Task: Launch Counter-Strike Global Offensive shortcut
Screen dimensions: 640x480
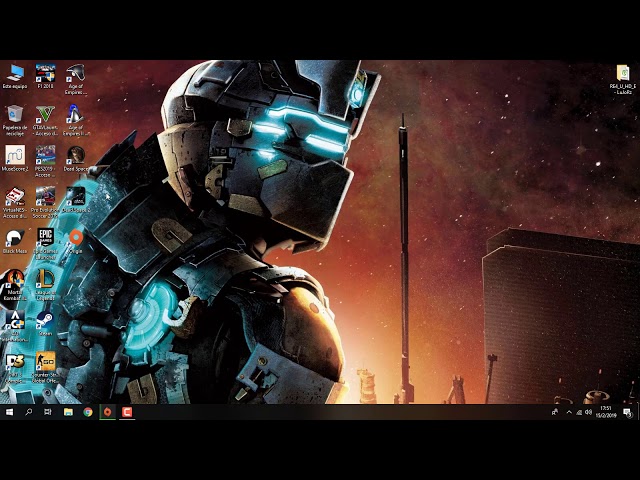Action: click(45, 367)
